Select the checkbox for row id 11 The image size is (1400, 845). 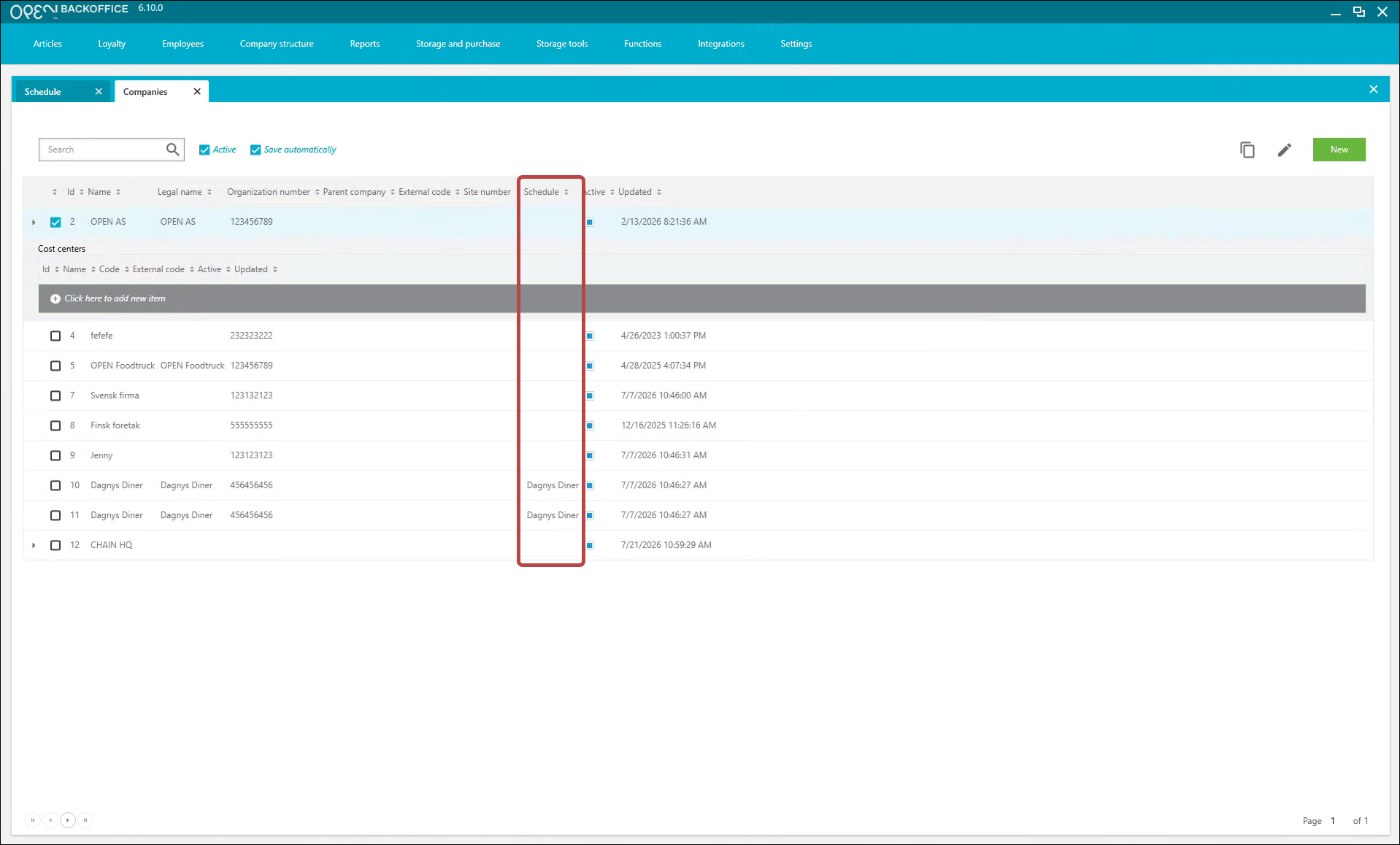point(55,515)
